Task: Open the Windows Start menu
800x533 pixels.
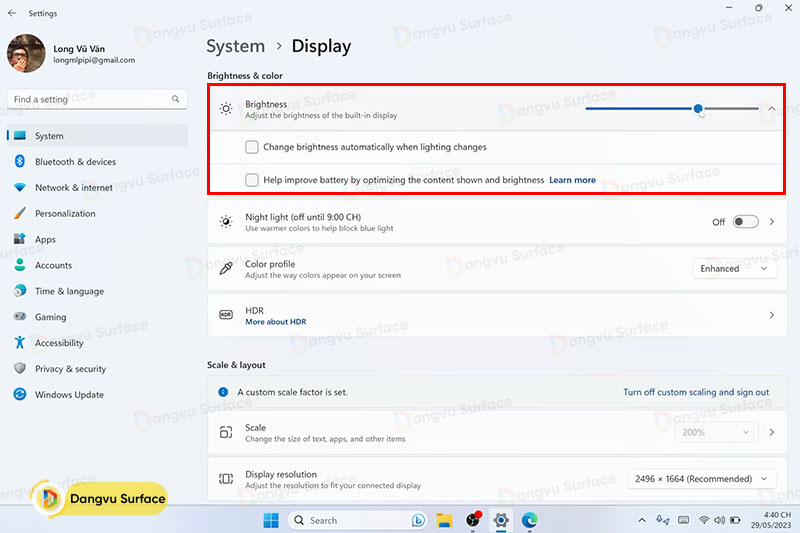Action: click(271, 520)
